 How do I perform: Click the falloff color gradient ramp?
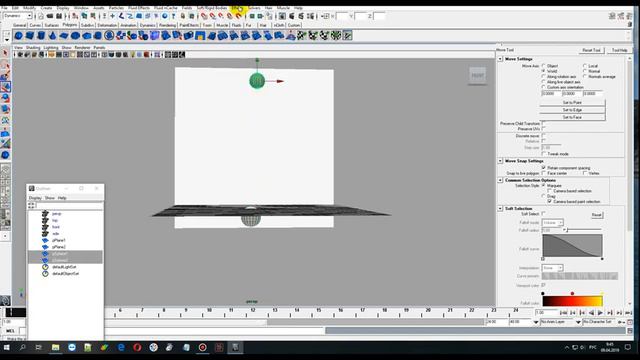(x=572, y=301)
